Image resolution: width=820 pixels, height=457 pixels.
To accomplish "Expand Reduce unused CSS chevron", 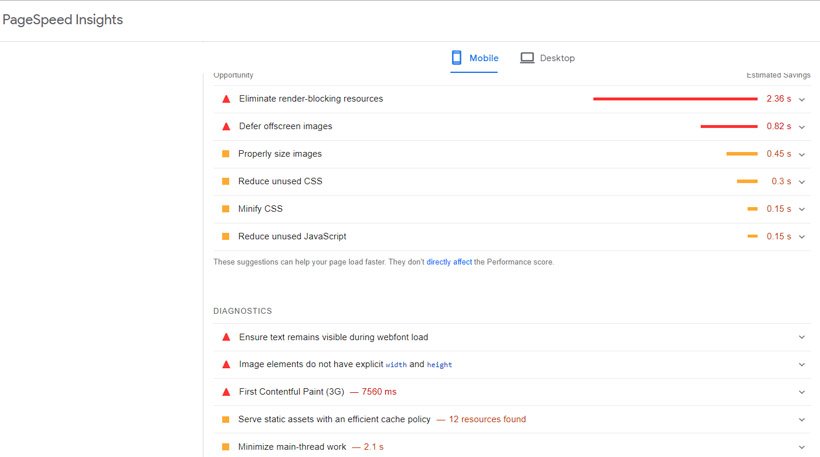I will (802, 181).
